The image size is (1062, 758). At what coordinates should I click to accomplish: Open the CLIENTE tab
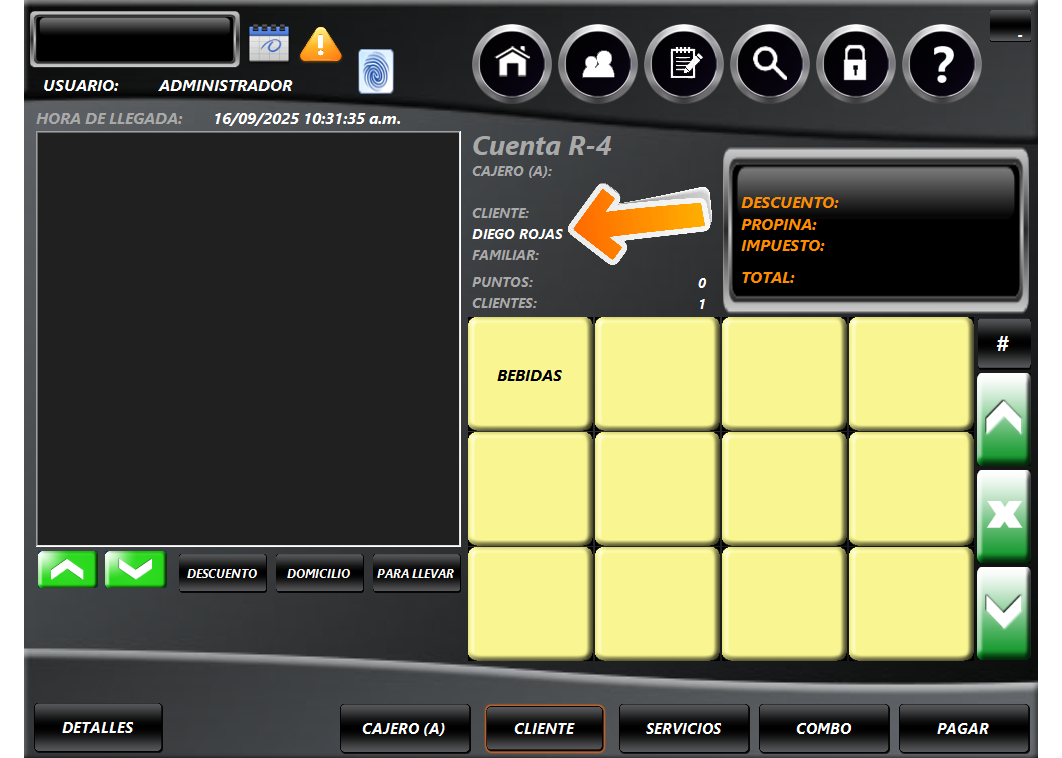(x=544, y=729)
